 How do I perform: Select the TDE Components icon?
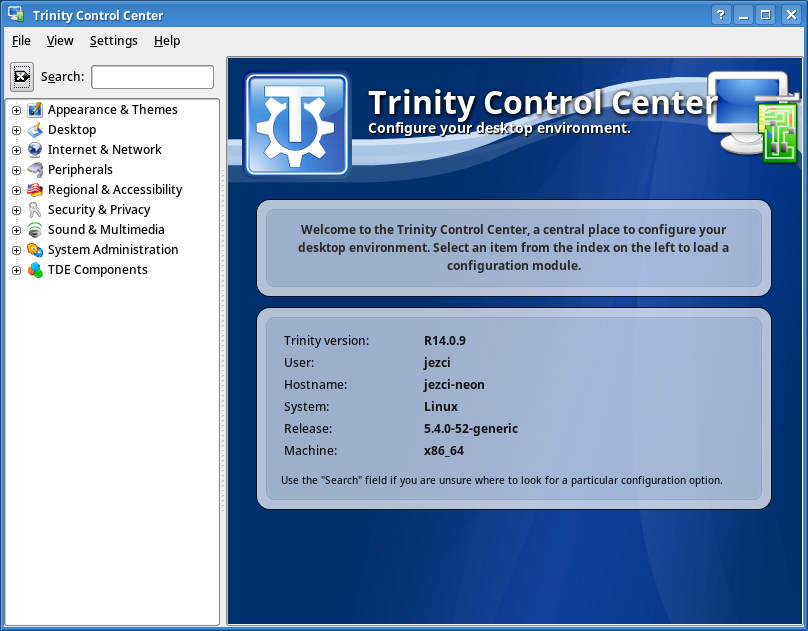[x=35, y=269]
